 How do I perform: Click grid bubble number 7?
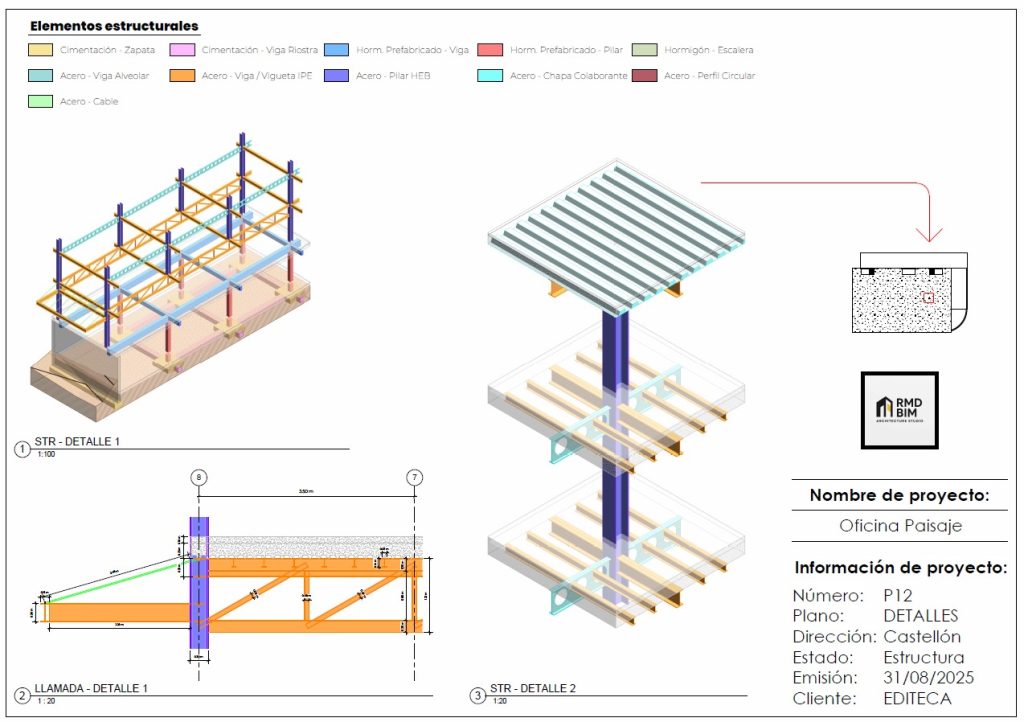click(x=415, y=478)
